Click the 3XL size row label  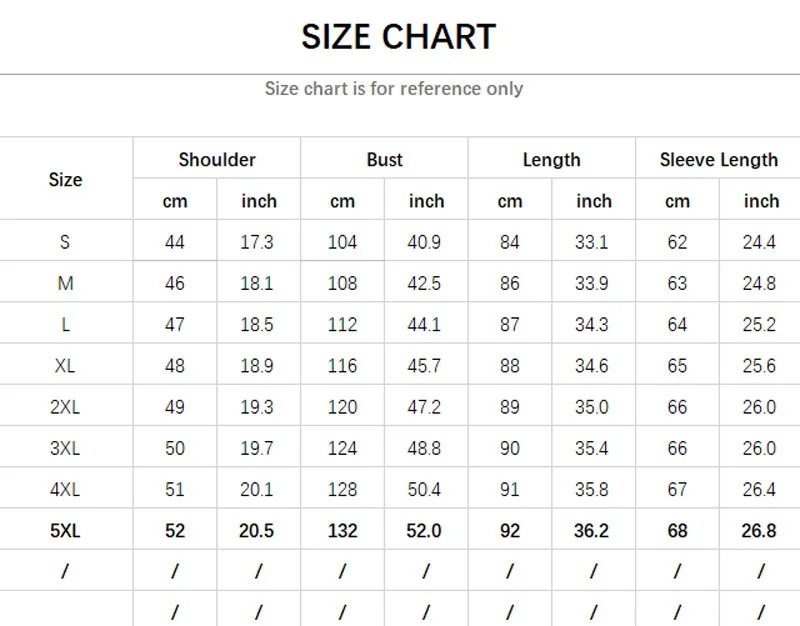65,449
